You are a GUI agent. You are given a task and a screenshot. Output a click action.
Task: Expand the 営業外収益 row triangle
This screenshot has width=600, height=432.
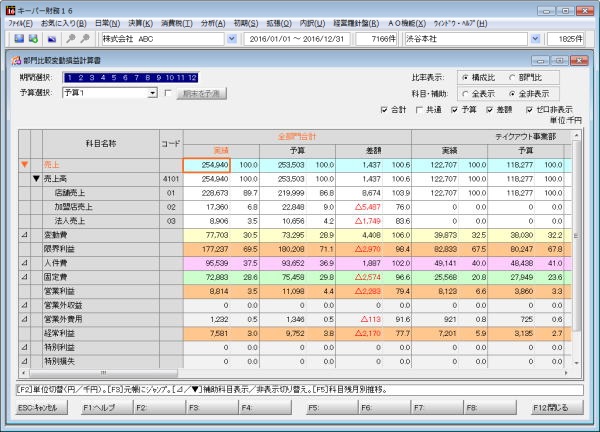(24, 305)
